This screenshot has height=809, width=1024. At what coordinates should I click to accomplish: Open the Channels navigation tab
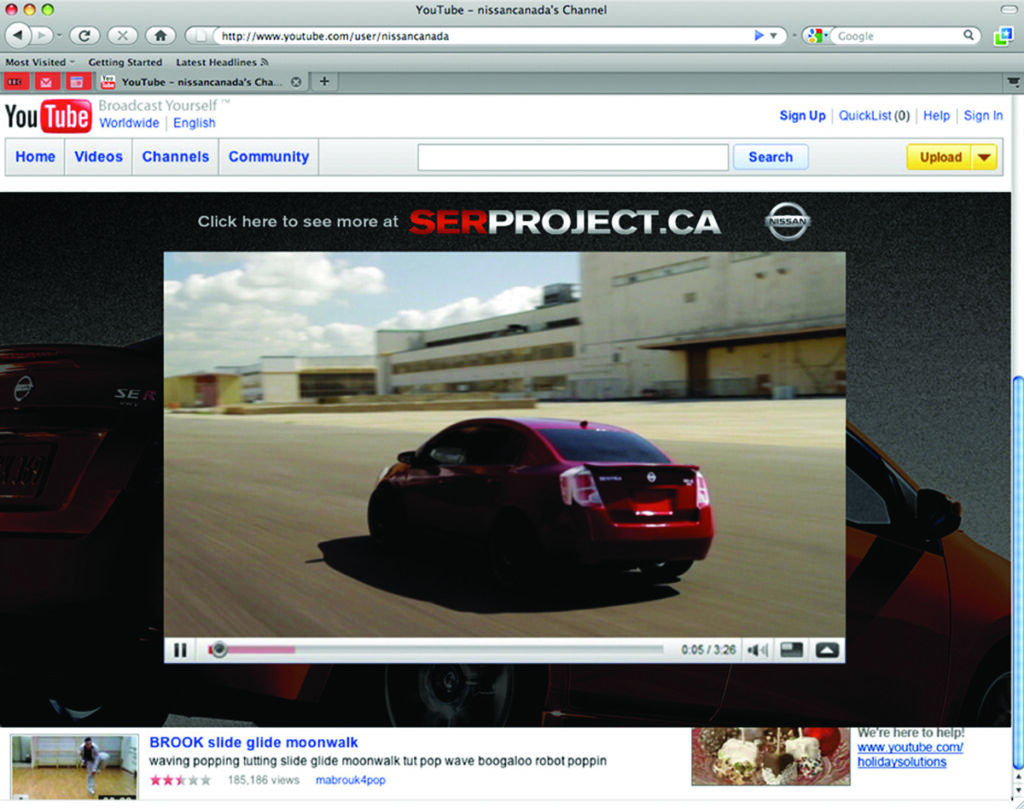pyautogui.click(x=176, y=157)
